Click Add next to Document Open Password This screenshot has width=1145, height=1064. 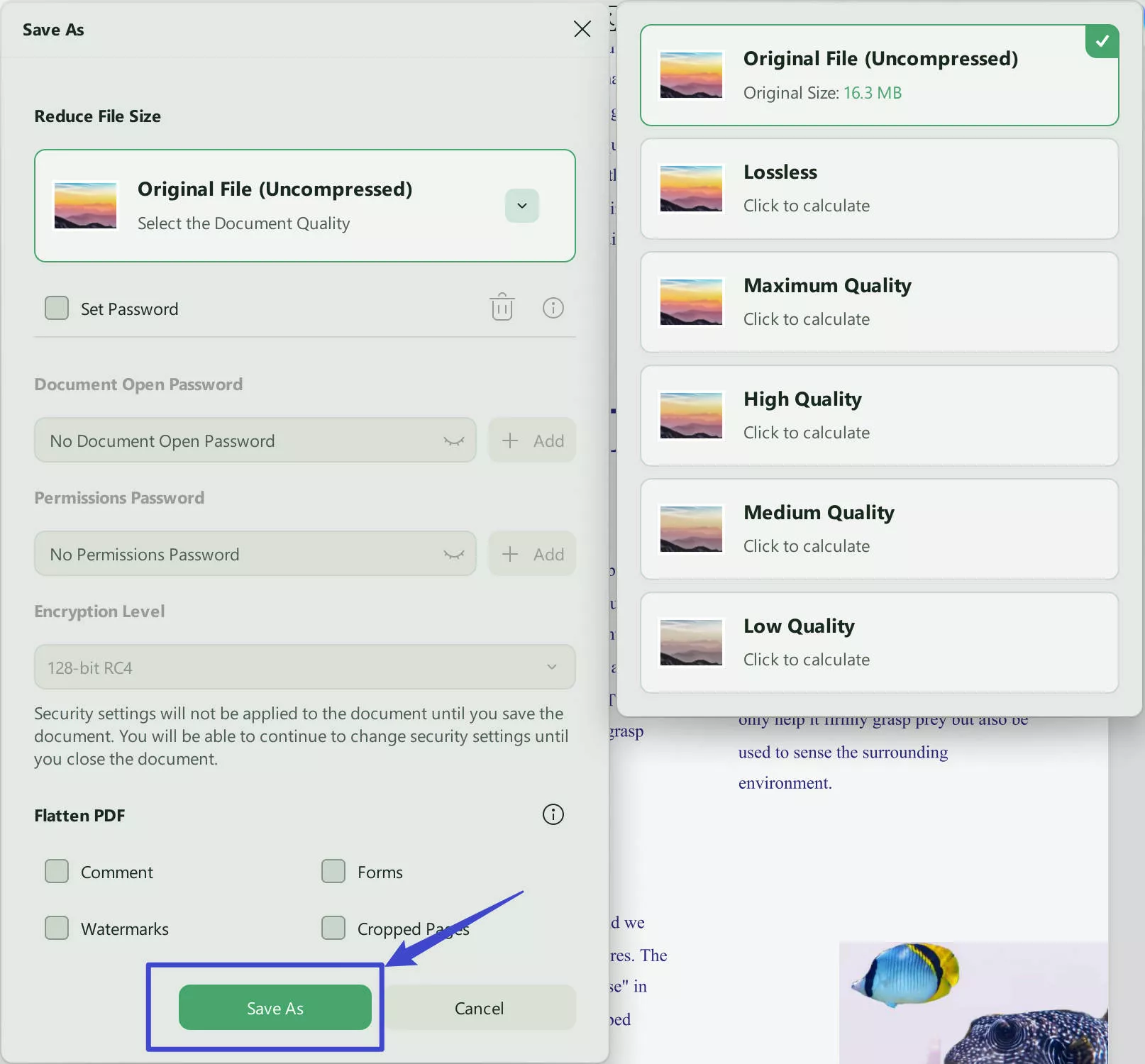click(532, 441)
